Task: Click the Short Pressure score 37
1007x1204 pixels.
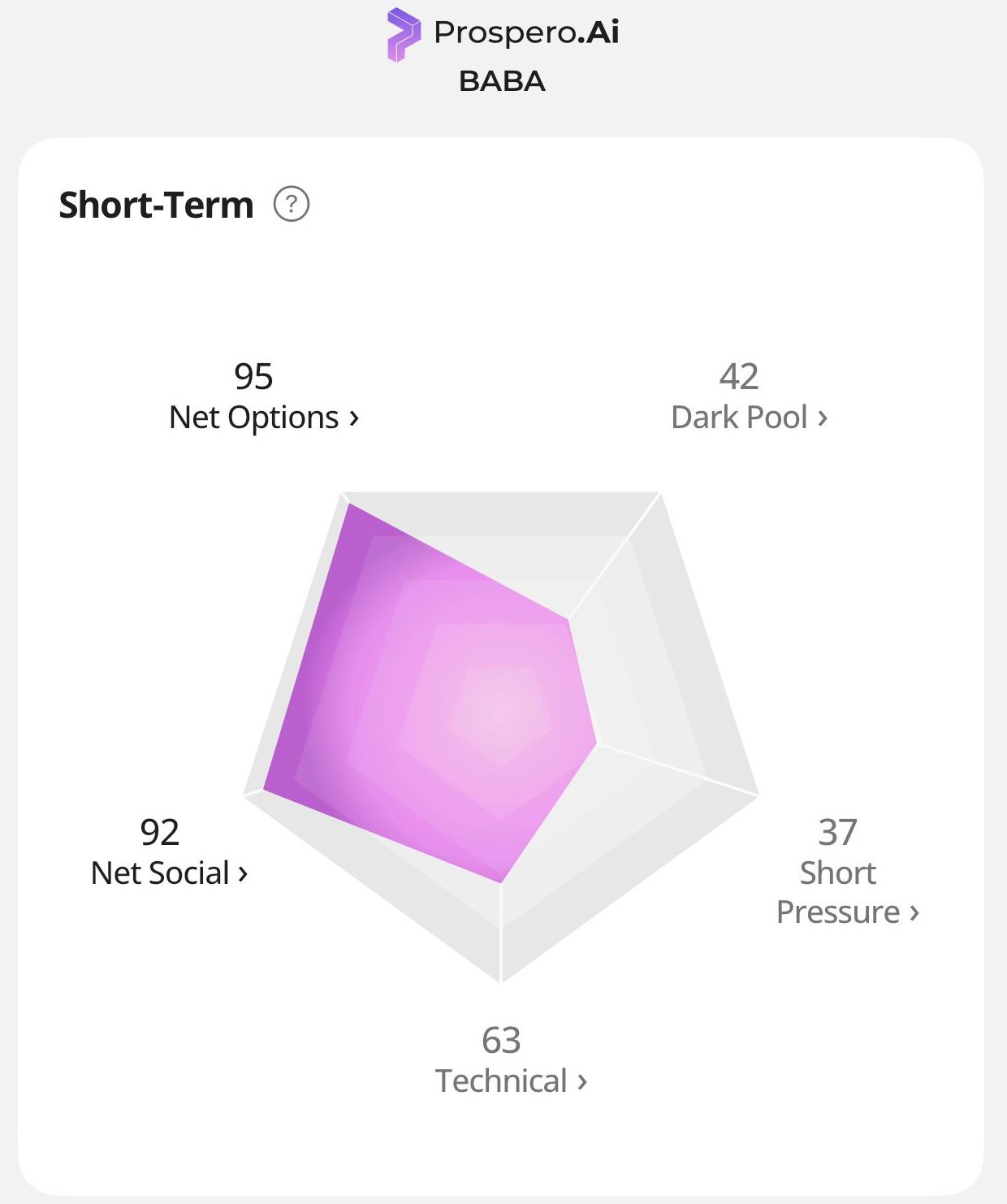Action: pyautogui.click(x=838, y=833)
